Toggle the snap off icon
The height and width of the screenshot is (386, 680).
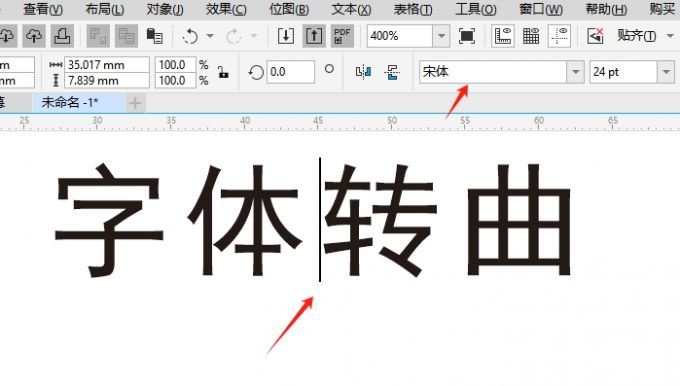[x=595, y=36]
